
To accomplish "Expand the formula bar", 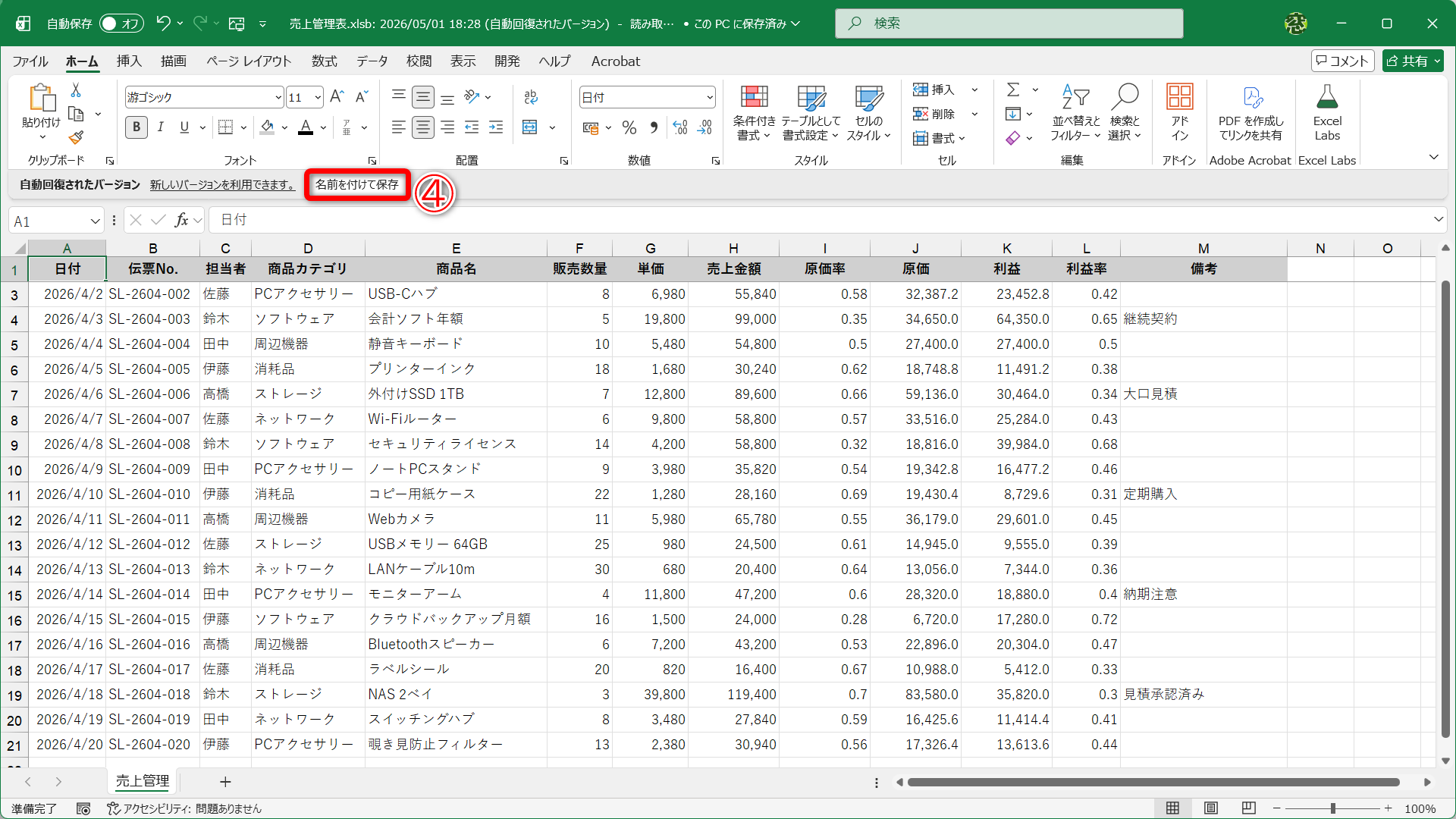I will tap(1438, 220).
